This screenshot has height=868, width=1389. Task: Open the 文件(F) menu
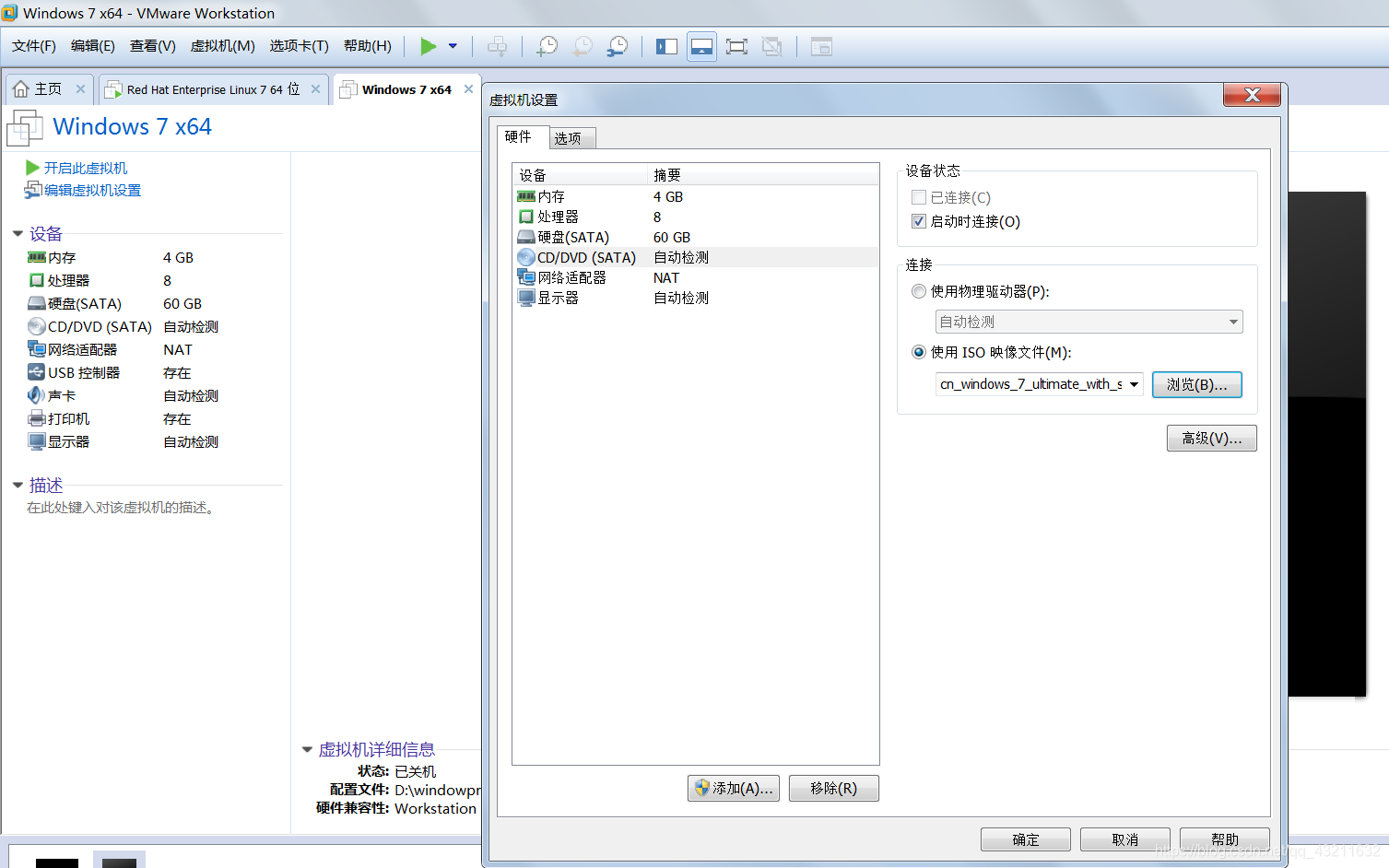pyautogui.click(x=34, y=46)
